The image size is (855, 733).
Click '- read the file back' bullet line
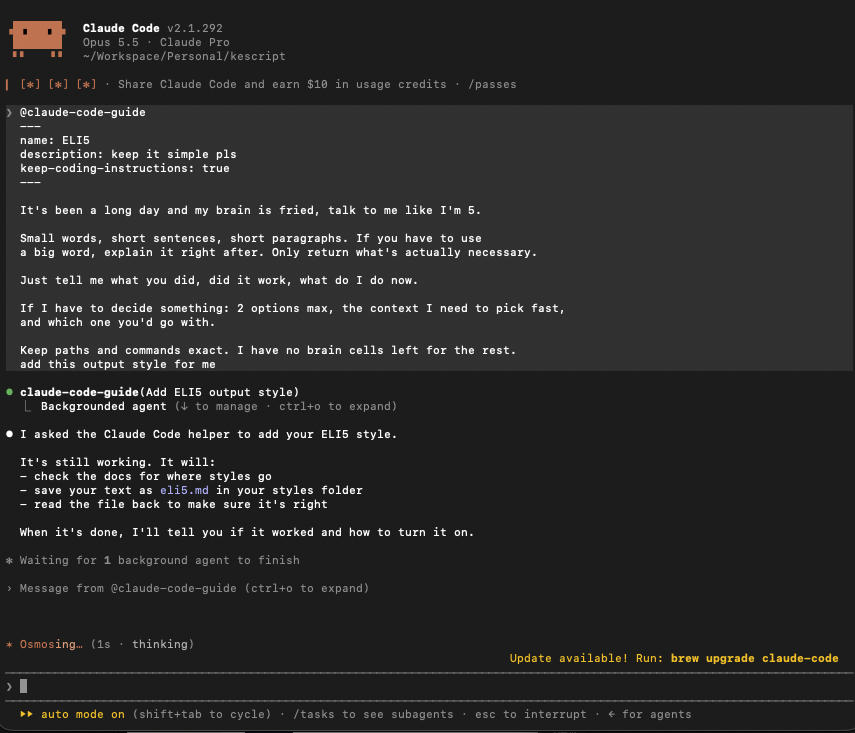click(x=174, y=504)
